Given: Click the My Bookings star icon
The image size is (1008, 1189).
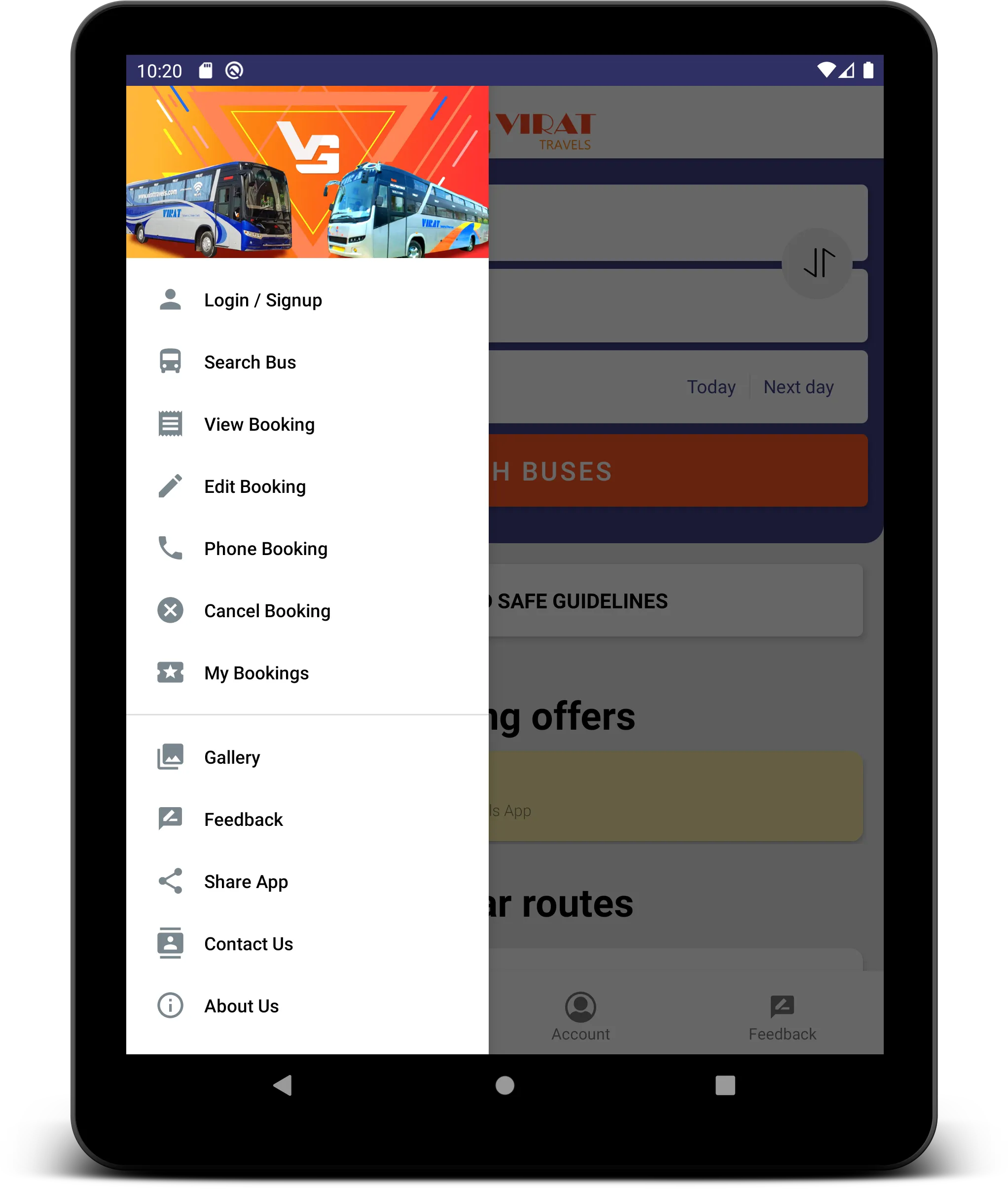Looking at the screenshot, I should 170,672.
